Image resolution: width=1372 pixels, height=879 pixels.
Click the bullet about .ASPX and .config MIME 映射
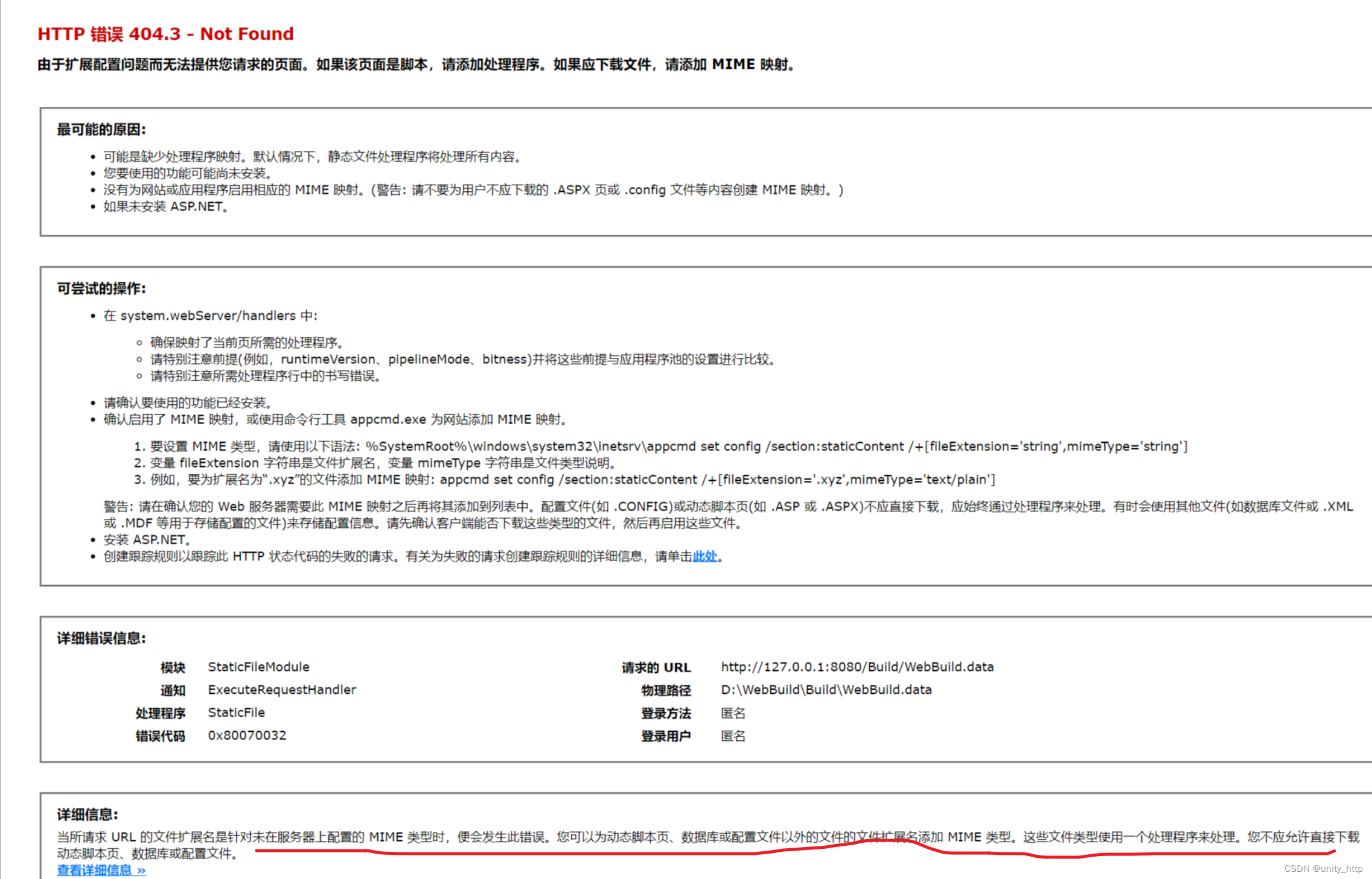click(x=473, y=190)
